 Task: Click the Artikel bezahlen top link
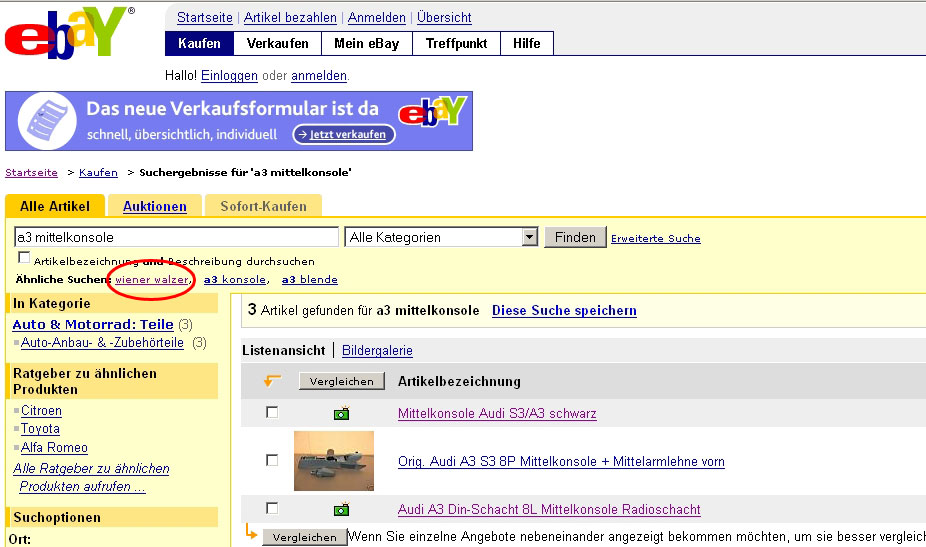[290, 18]
